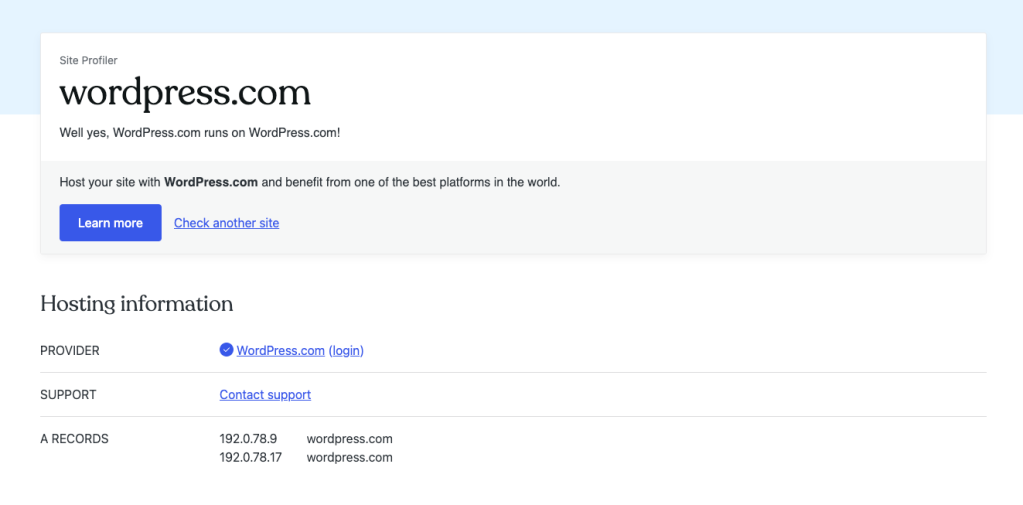Click the Learn more button
The image size is (1023, 505).
pos(110,222)
